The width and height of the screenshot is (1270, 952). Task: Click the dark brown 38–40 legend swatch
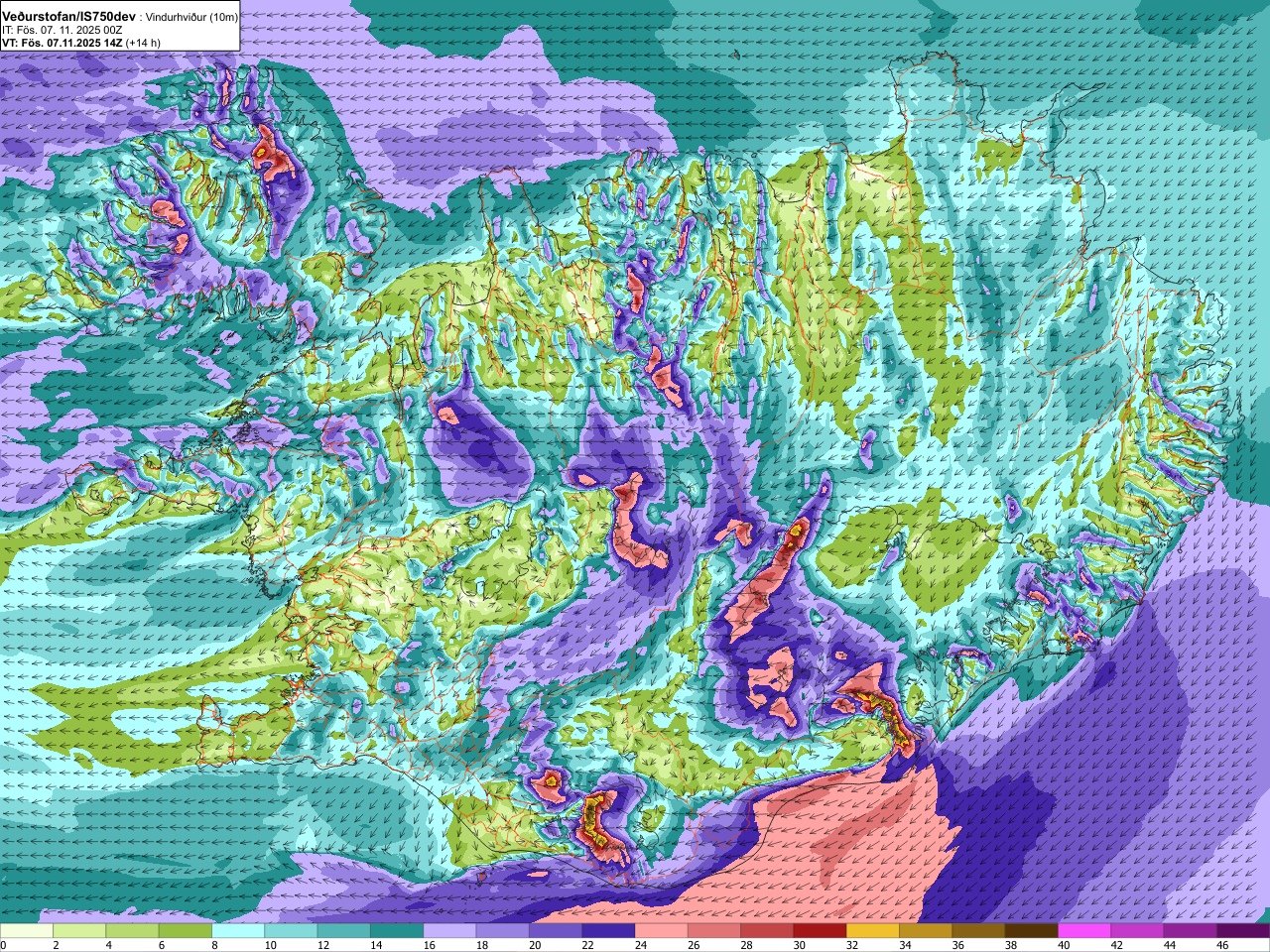pyautogui.click(x=1032, y=932)
